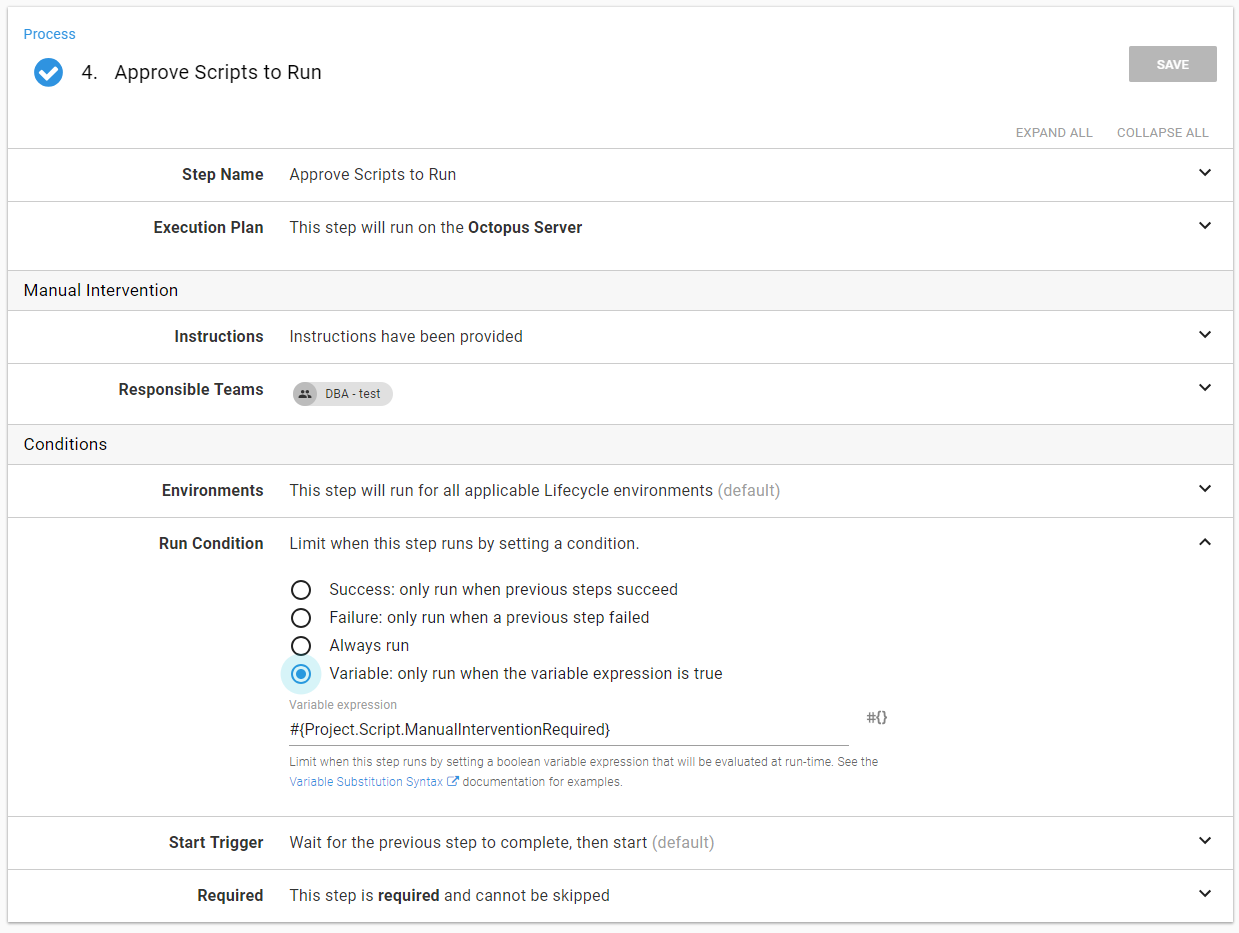Viewport: 1239px width, 933px height.
Task: Click into the Variable expression text field
Action: click(568, 729)
